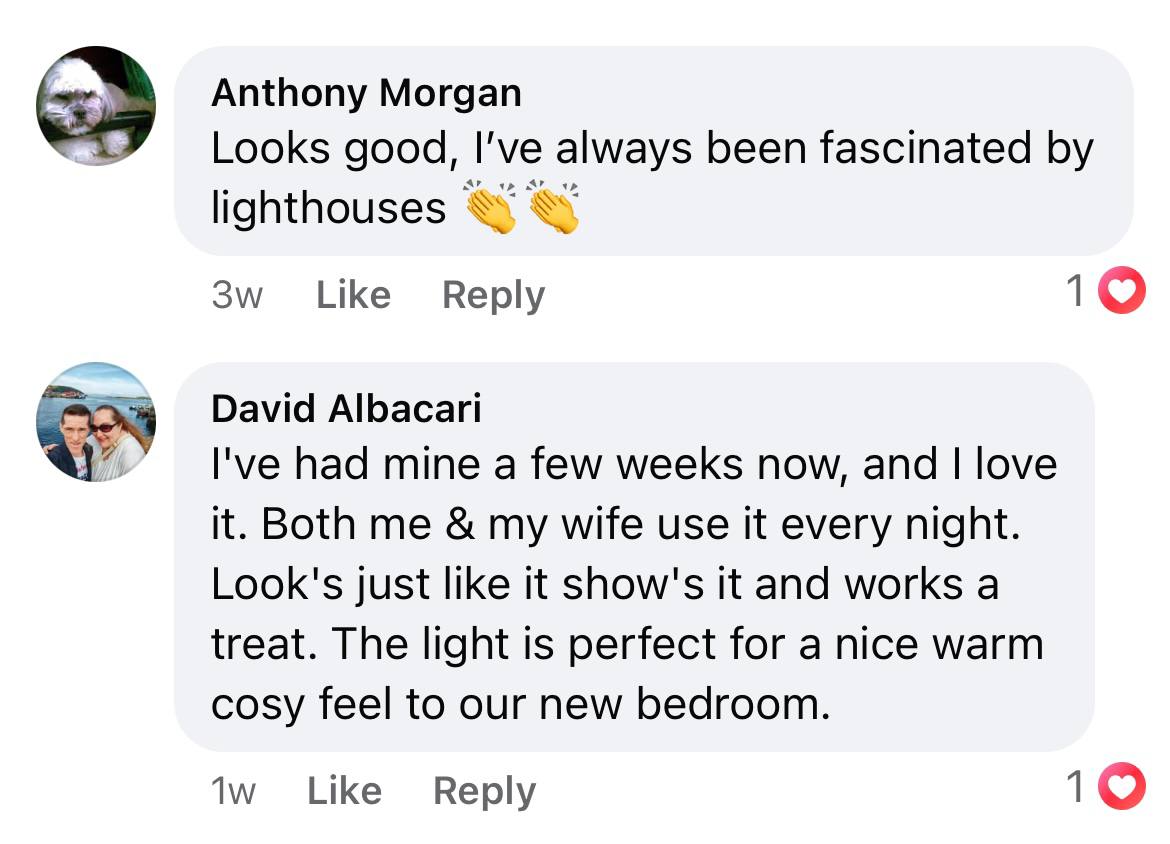Like Anthony Morgan's lighthouse comment
The image size is (1170, 844).
pyautogui.click(x=353, y=295)
